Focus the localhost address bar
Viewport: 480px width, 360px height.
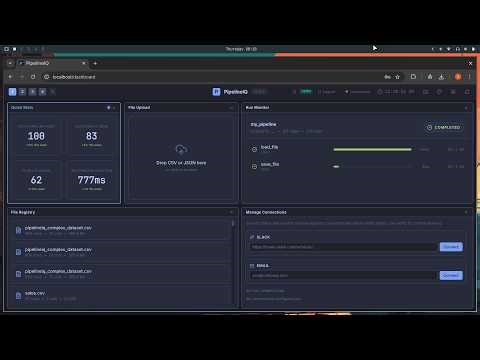(213, 77)
